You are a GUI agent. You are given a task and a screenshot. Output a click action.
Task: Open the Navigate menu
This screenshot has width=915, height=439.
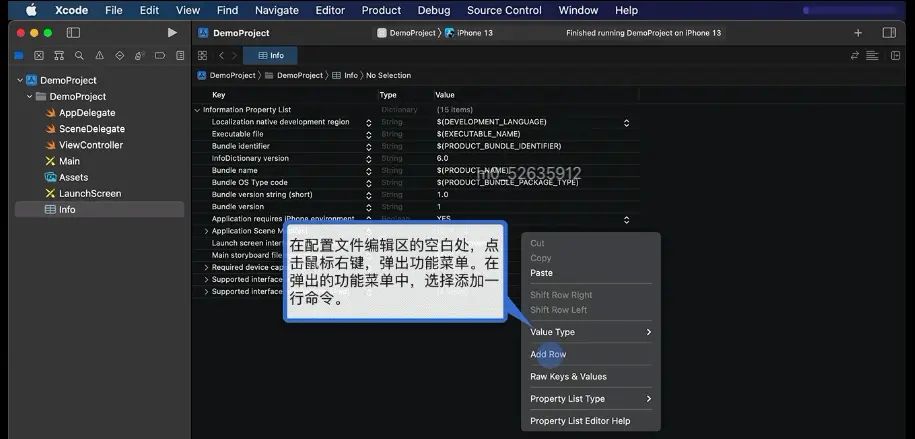coord(277,10)
